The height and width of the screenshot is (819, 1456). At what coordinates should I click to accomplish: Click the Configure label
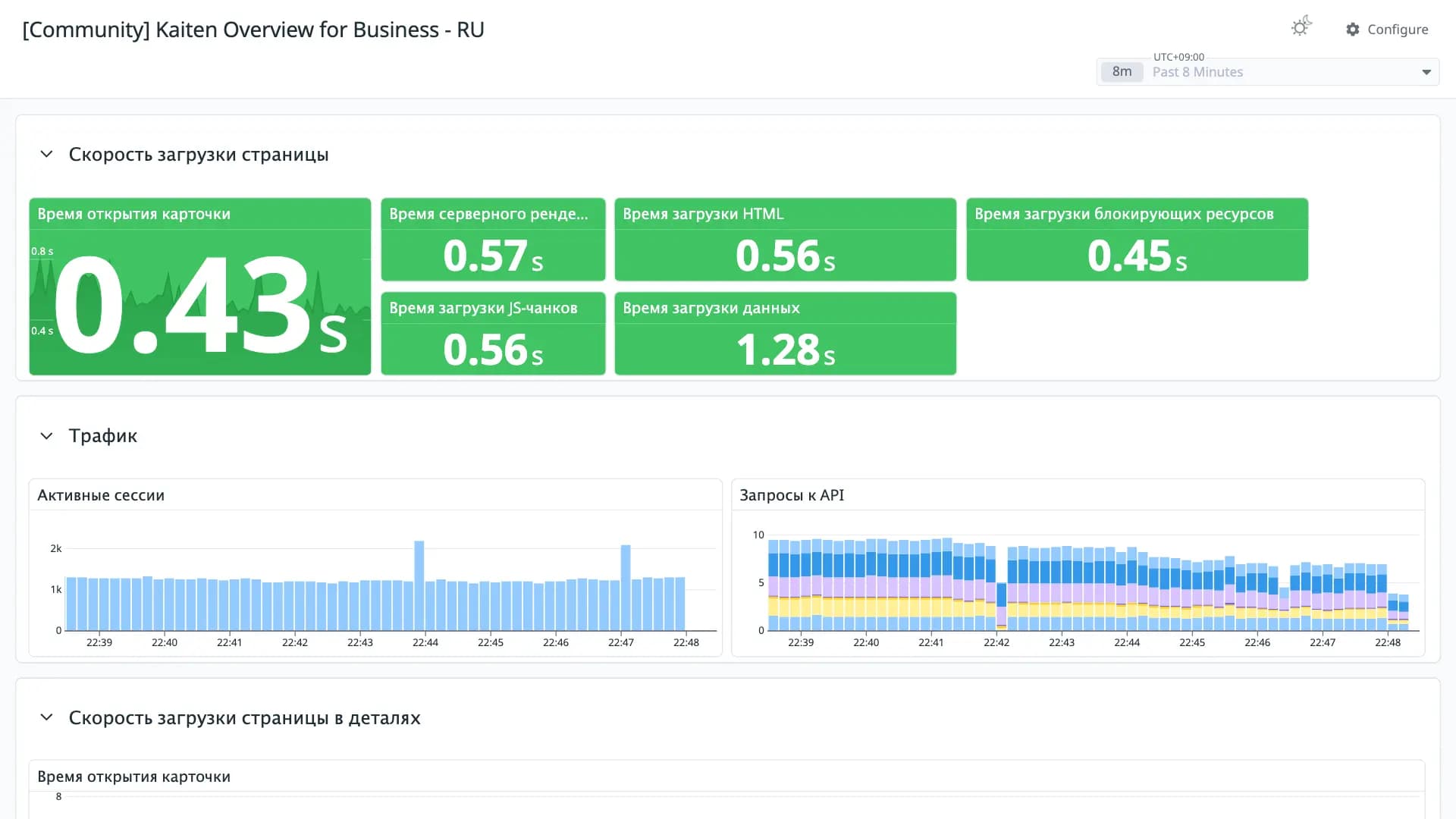pos(1398,30)
